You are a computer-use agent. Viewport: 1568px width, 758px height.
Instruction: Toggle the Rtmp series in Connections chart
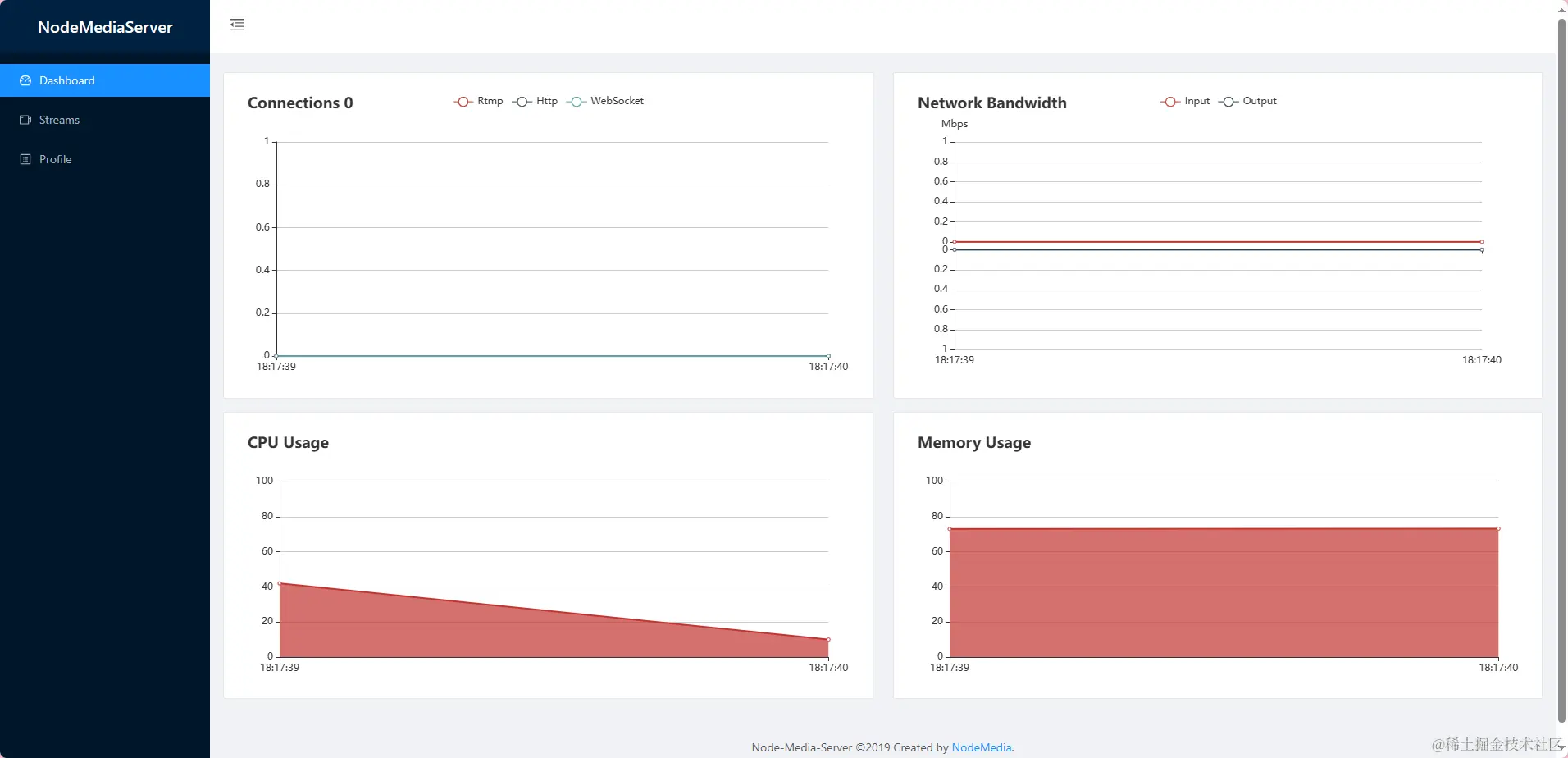490,101
